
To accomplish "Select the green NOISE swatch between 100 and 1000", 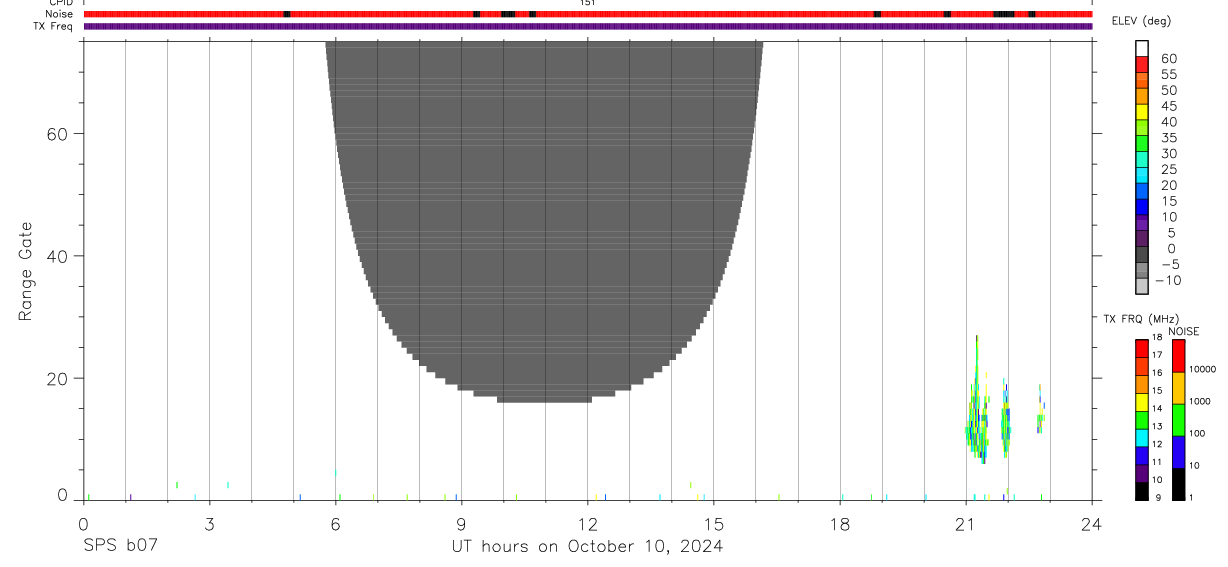I will [1179, 420].
